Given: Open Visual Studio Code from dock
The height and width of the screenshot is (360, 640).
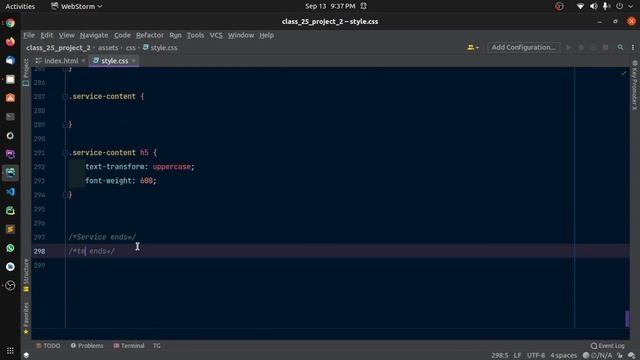Looking at the screenshot, I should [10, 192].
